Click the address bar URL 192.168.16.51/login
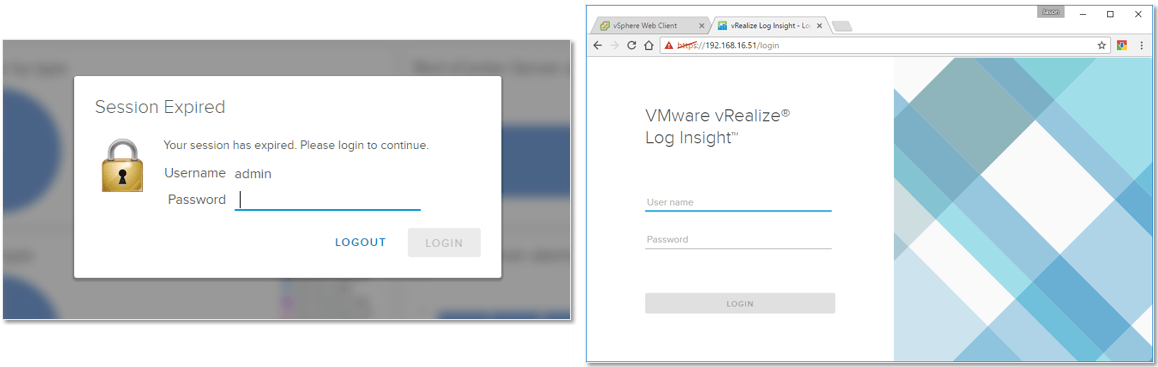Image resolution: width=1158 pixels, height=367 pixels. pyautogui.click(x=728, y=46)
